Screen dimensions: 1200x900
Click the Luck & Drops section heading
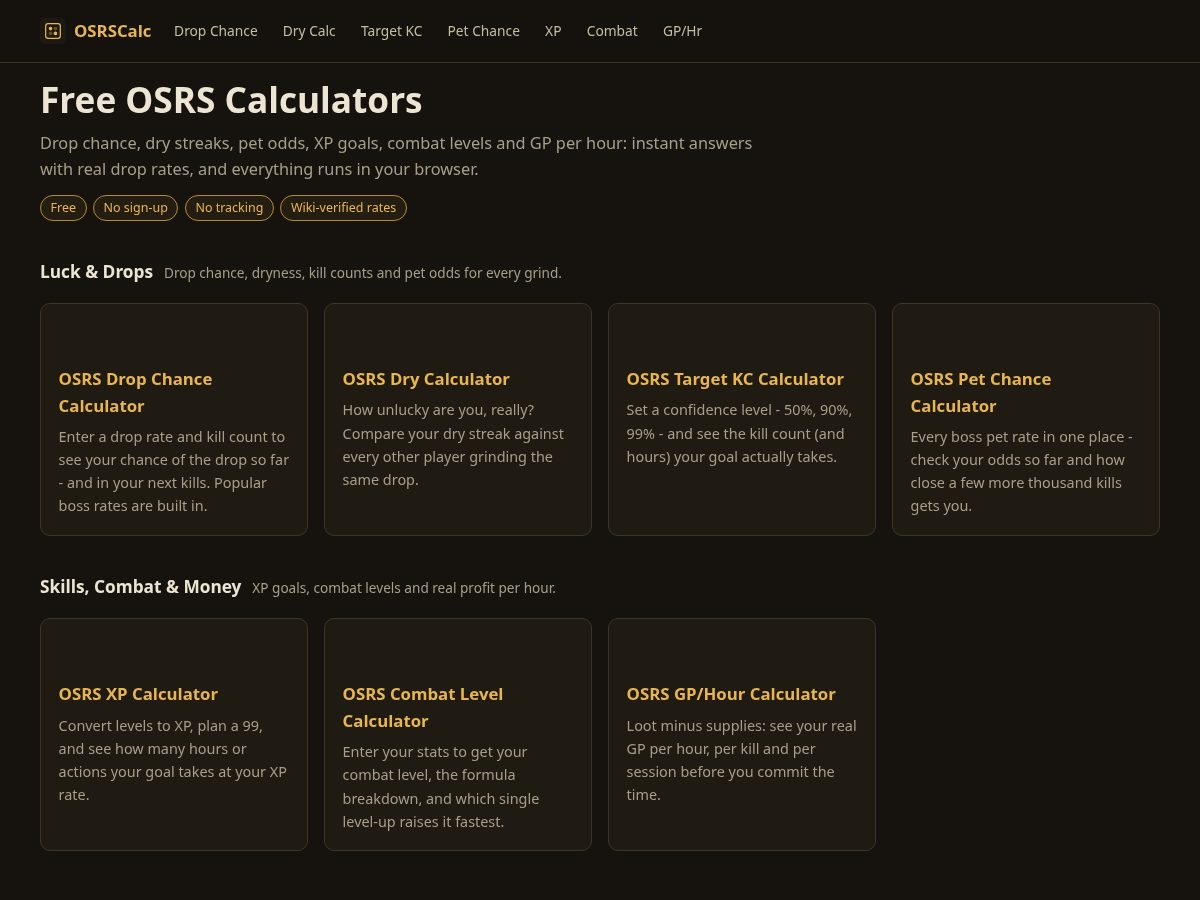click(96, 272)
